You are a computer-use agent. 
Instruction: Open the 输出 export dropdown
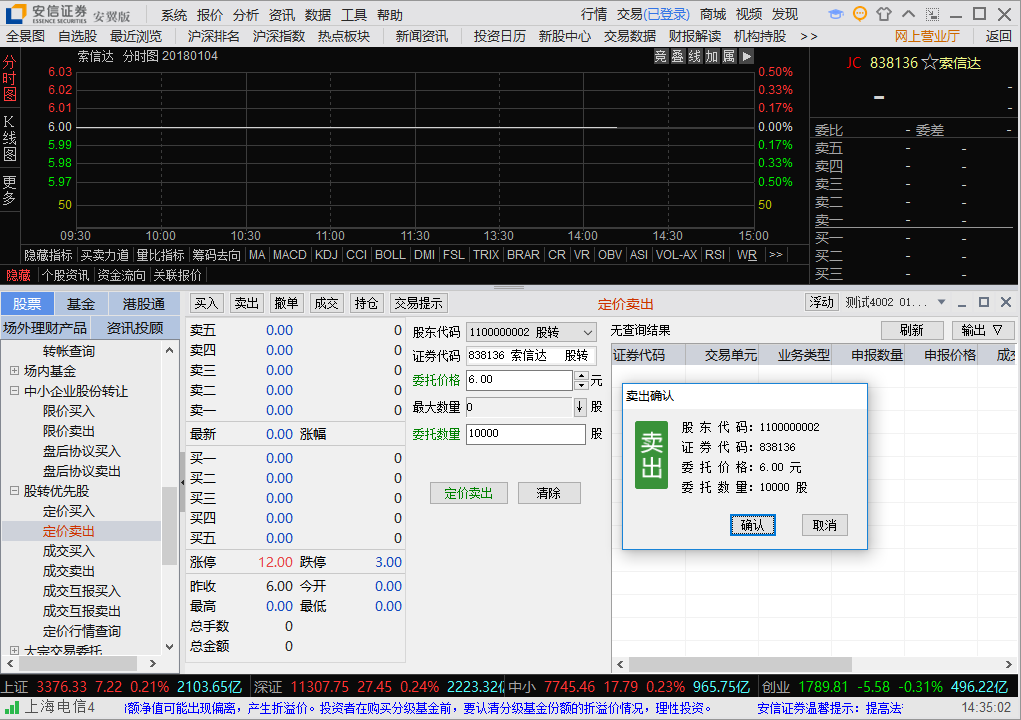tap(983, 330)
